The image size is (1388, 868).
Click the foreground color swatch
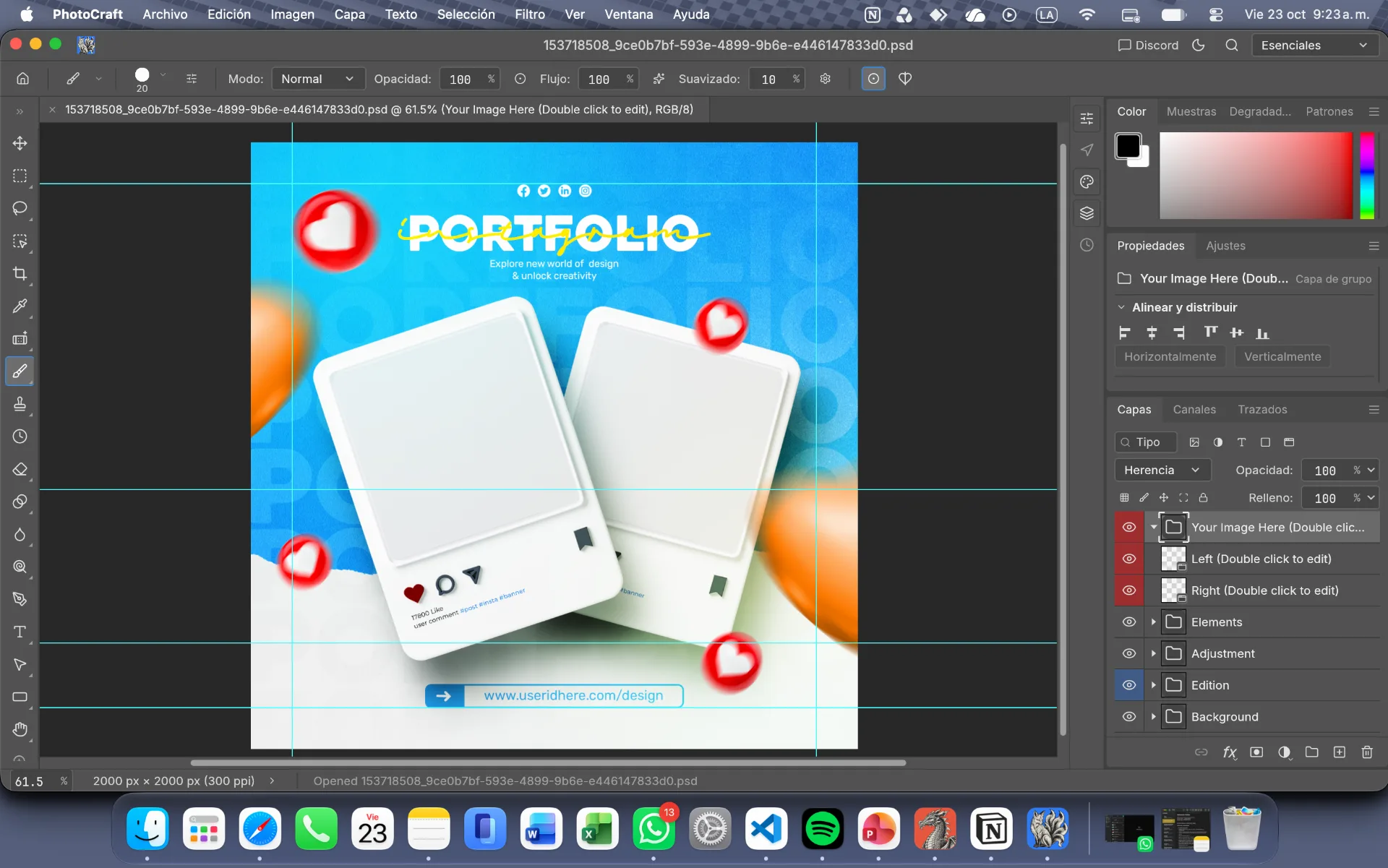1128,146
